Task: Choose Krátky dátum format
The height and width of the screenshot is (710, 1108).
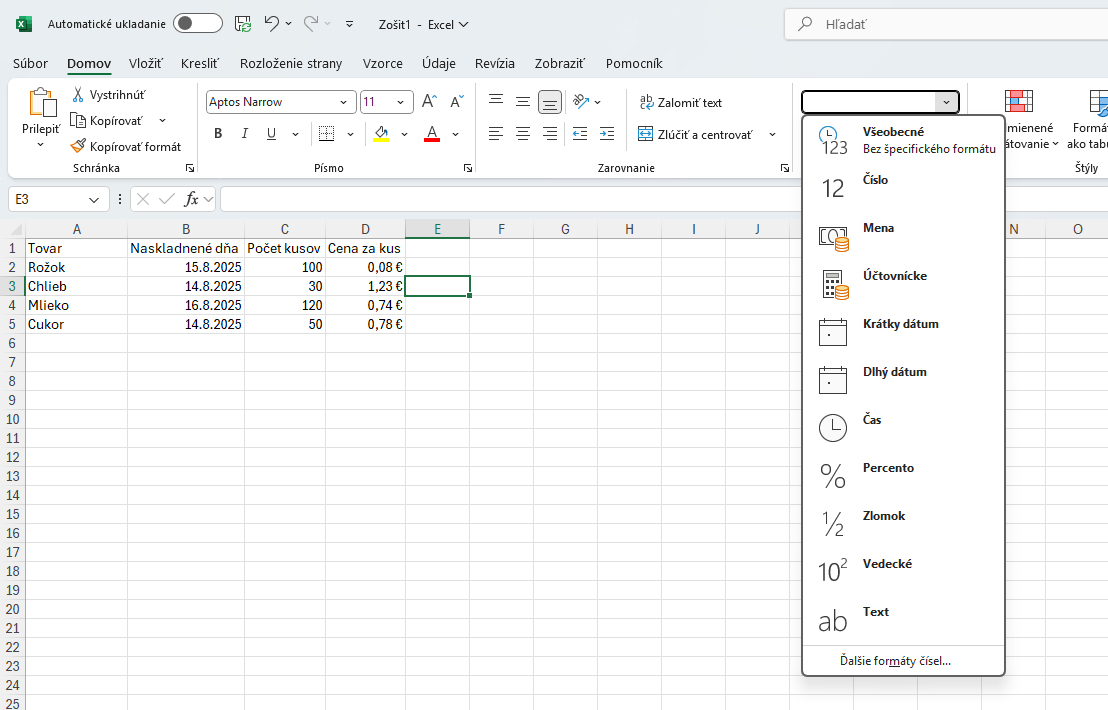Action: [903, 333]
